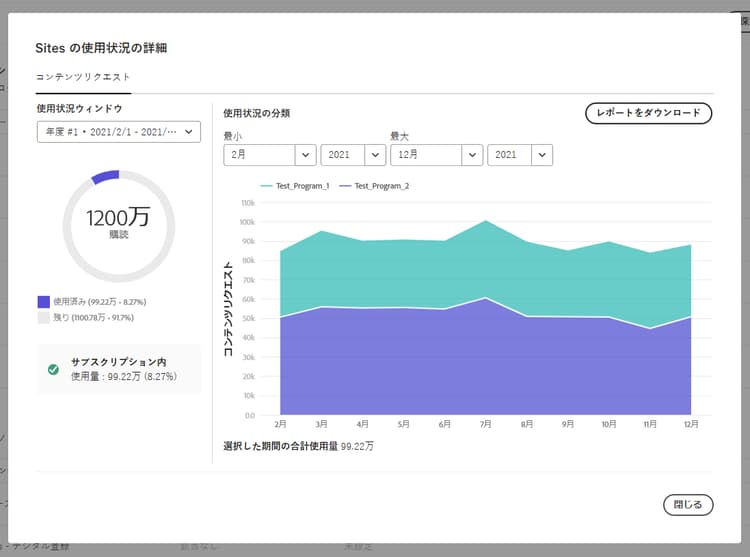
Task: Click the 7月 x-axis label
Action: [485, 424]
